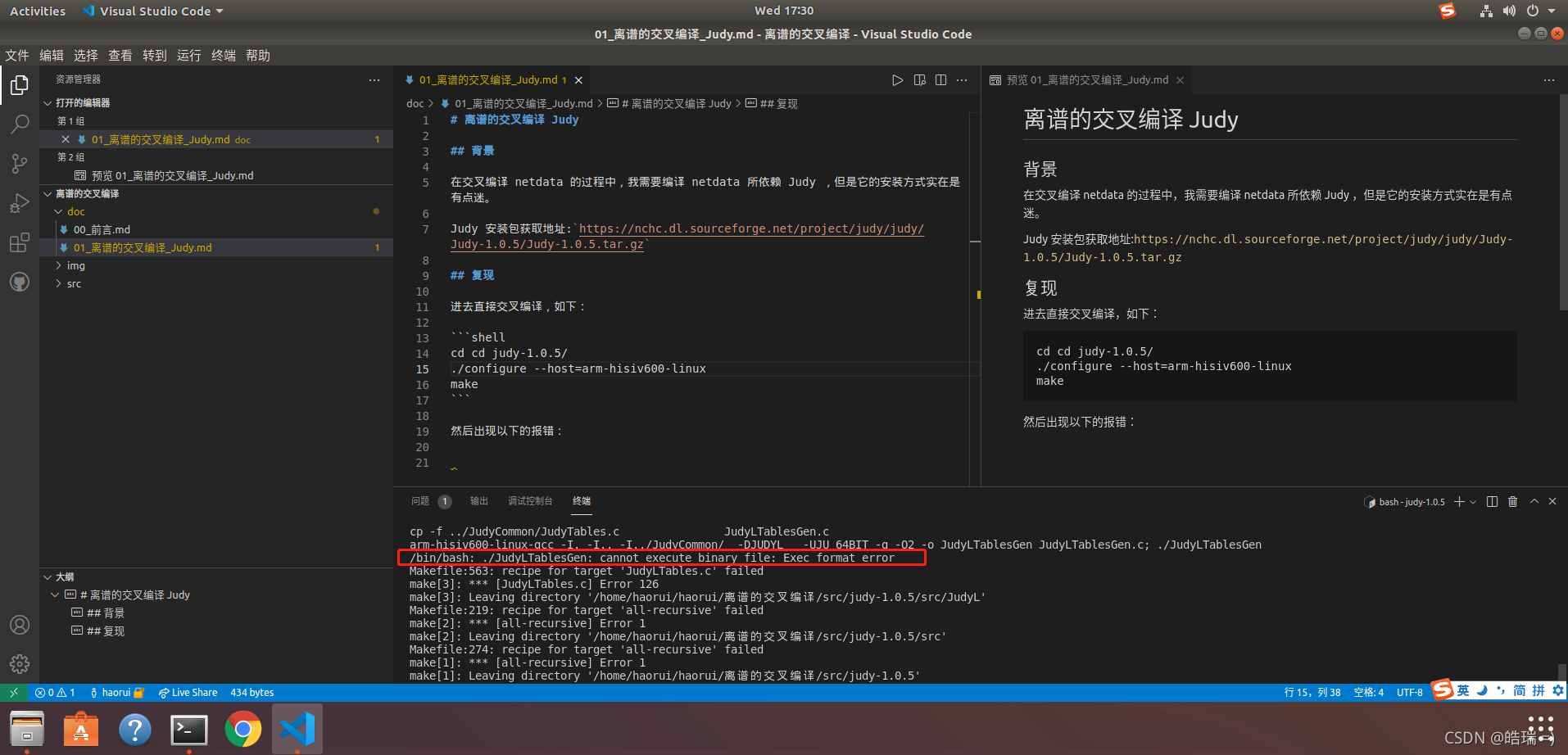Open editor more actions ellipsis
Screen dimensions: 1568x755
pos(962,80)
